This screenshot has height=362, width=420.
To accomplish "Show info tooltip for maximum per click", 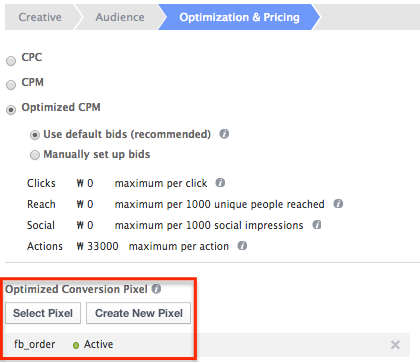I will pyautogui.click(x=220, y=183).
